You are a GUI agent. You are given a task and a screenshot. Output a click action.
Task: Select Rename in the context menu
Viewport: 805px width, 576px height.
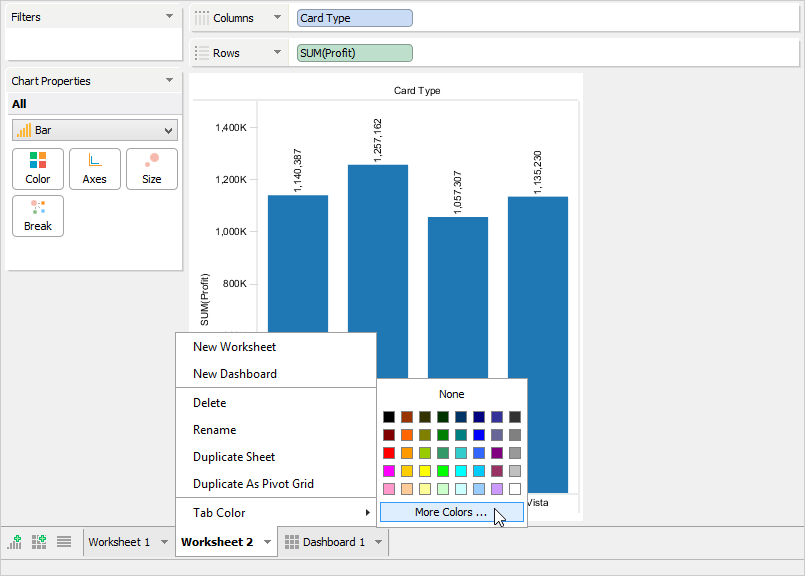click(x=276, y=430)
